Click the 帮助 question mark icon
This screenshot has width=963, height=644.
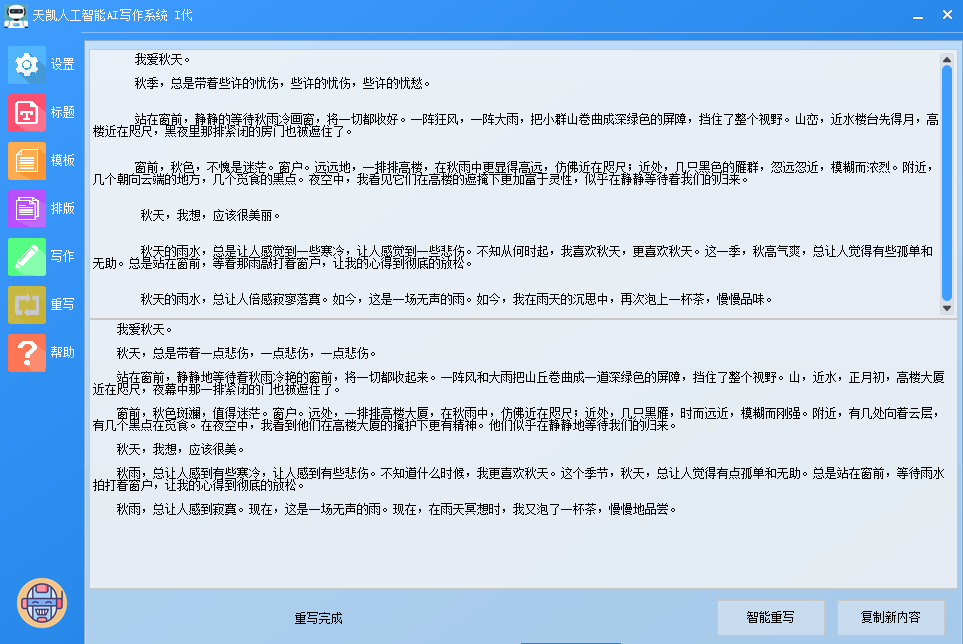tap(27, 352)
